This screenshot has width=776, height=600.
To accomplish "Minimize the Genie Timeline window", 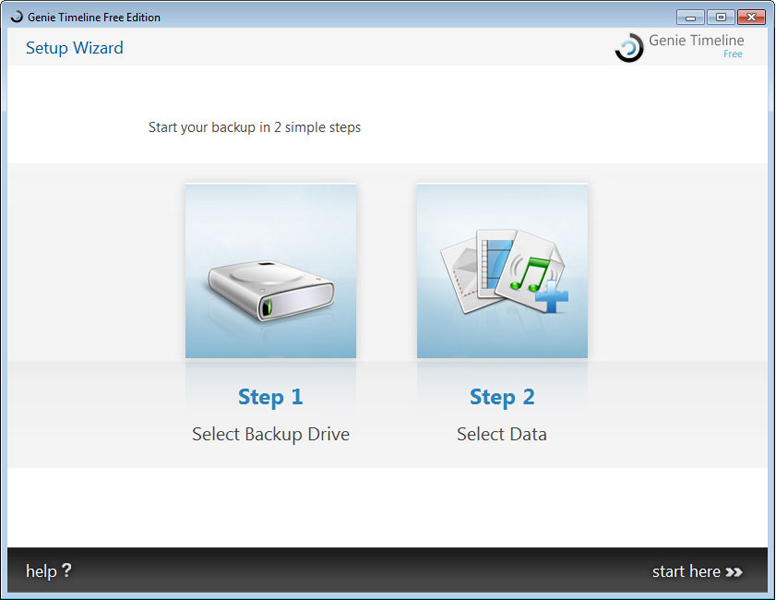I will point(690,17).
